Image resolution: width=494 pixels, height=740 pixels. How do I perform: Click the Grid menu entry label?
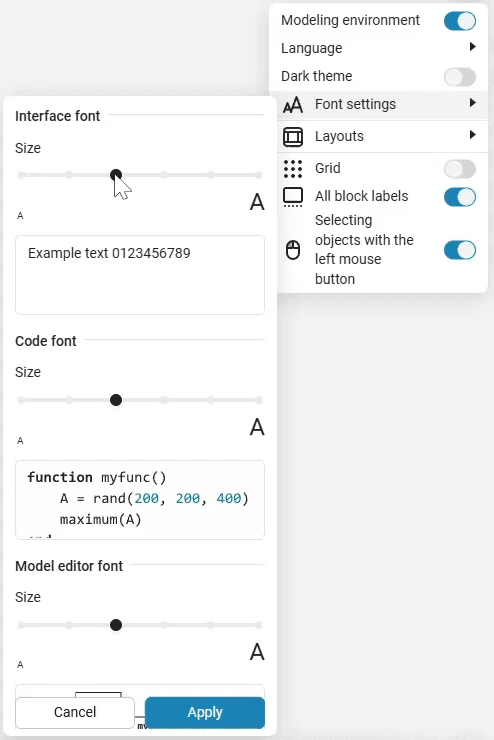click(x=327, y=168)
